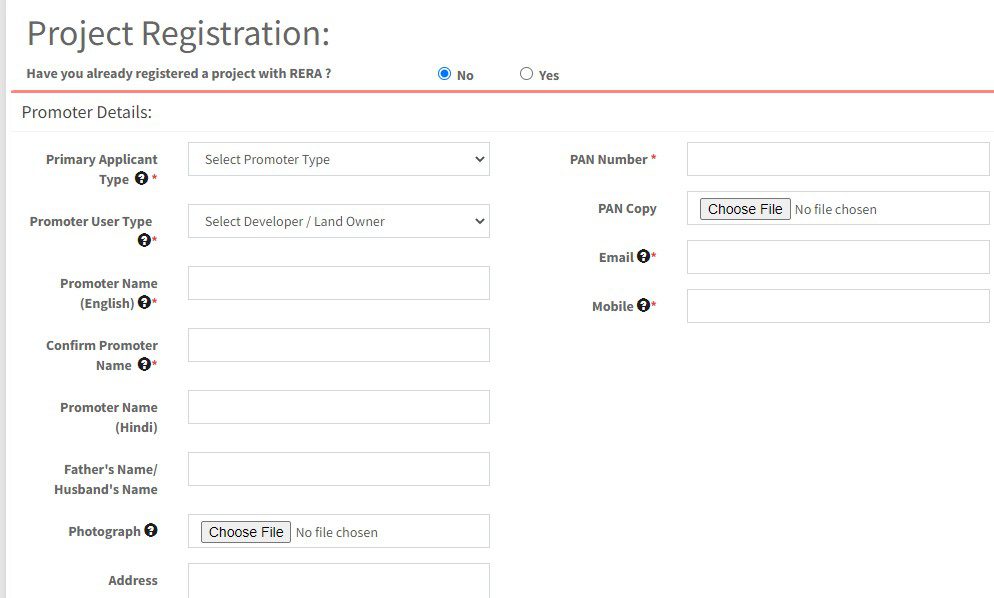This screenshot has width=994, height=598.
Task: Click help icon under Promoter User Type
Action: (144, 240)
